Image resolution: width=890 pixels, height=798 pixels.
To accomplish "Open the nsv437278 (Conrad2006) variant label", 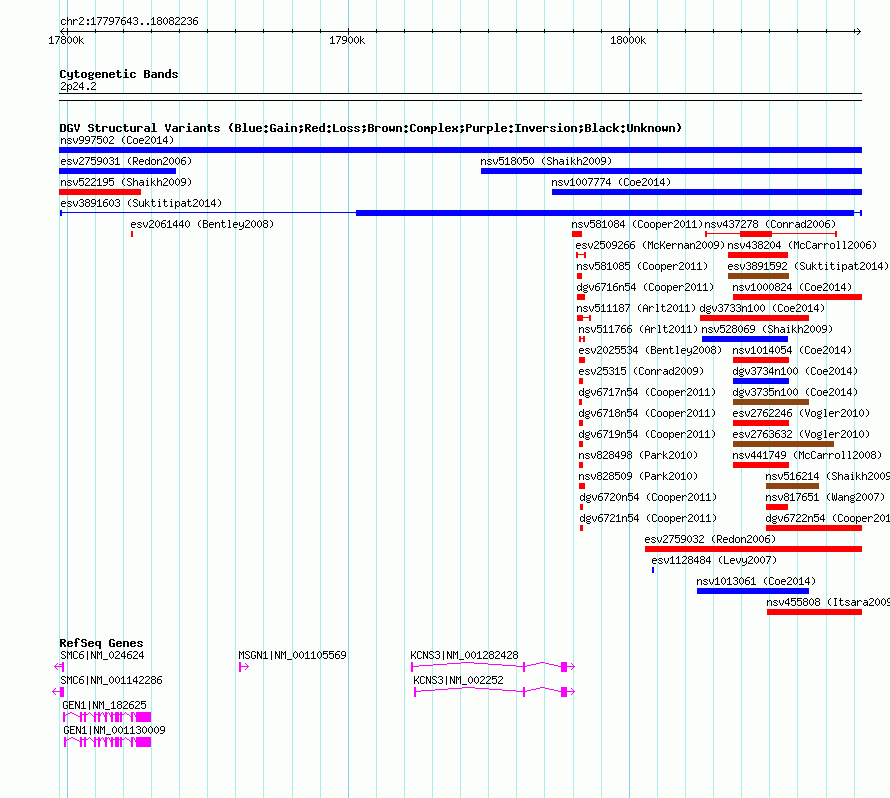I will point(770,224).
